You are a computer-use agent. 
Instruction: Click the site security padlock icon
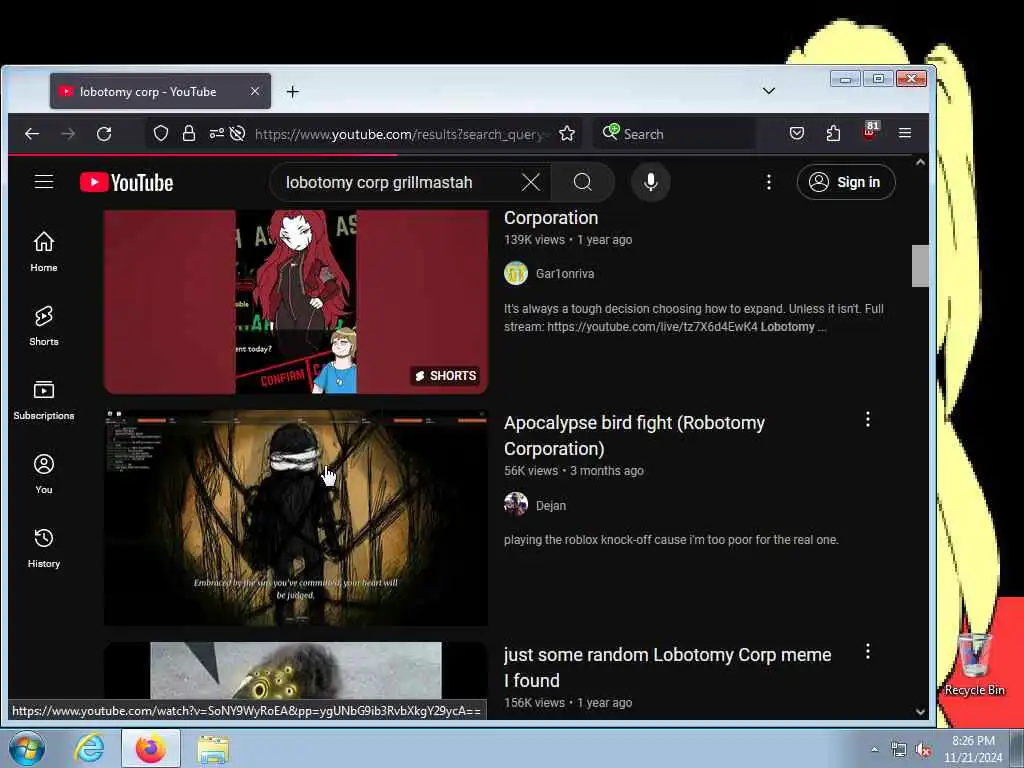click(x=189, y=134)
